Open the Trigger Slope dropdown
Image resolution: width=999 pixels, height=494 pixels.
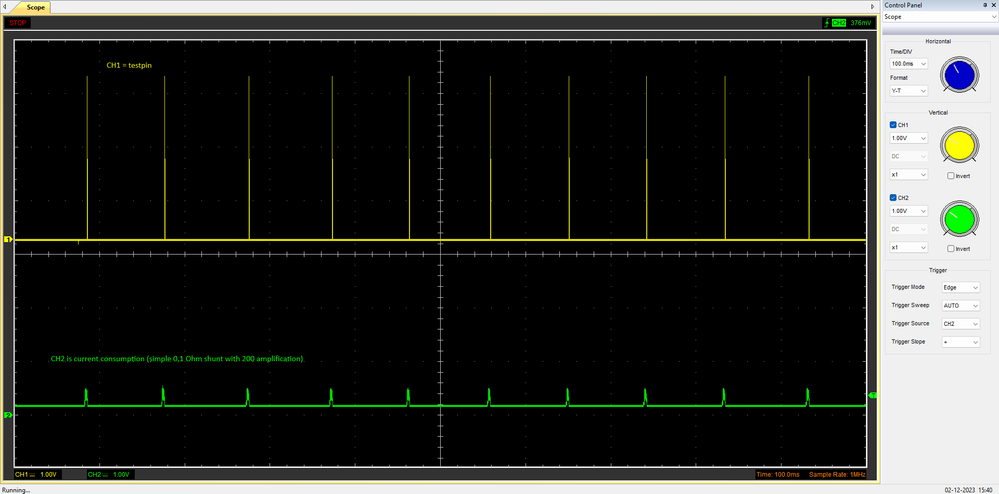(960, 342)
